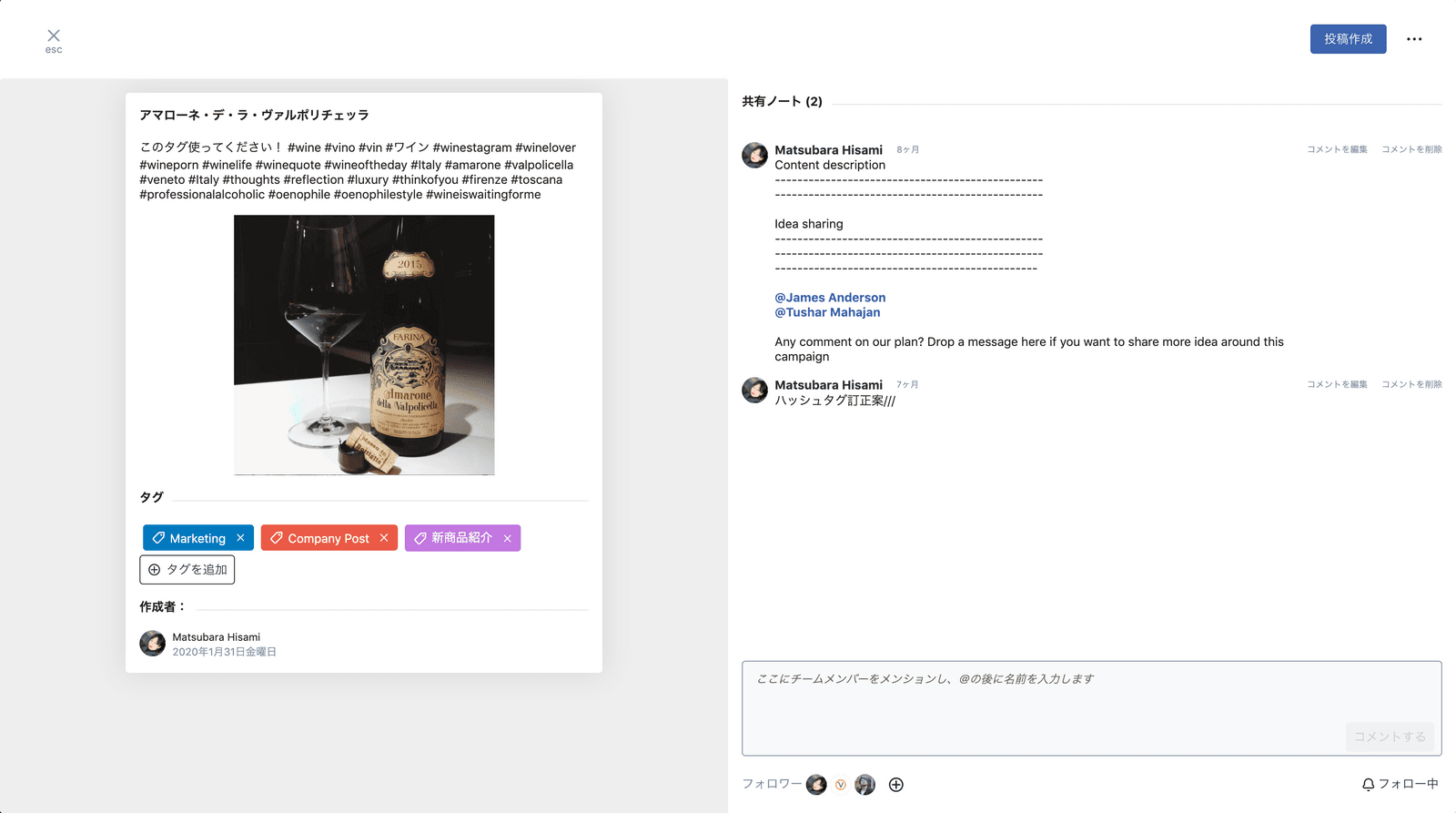Remove the 新商品紹介 tag
Image resolution: width=1456 pixels, height=813 pixels.
(x=508, y=538)
